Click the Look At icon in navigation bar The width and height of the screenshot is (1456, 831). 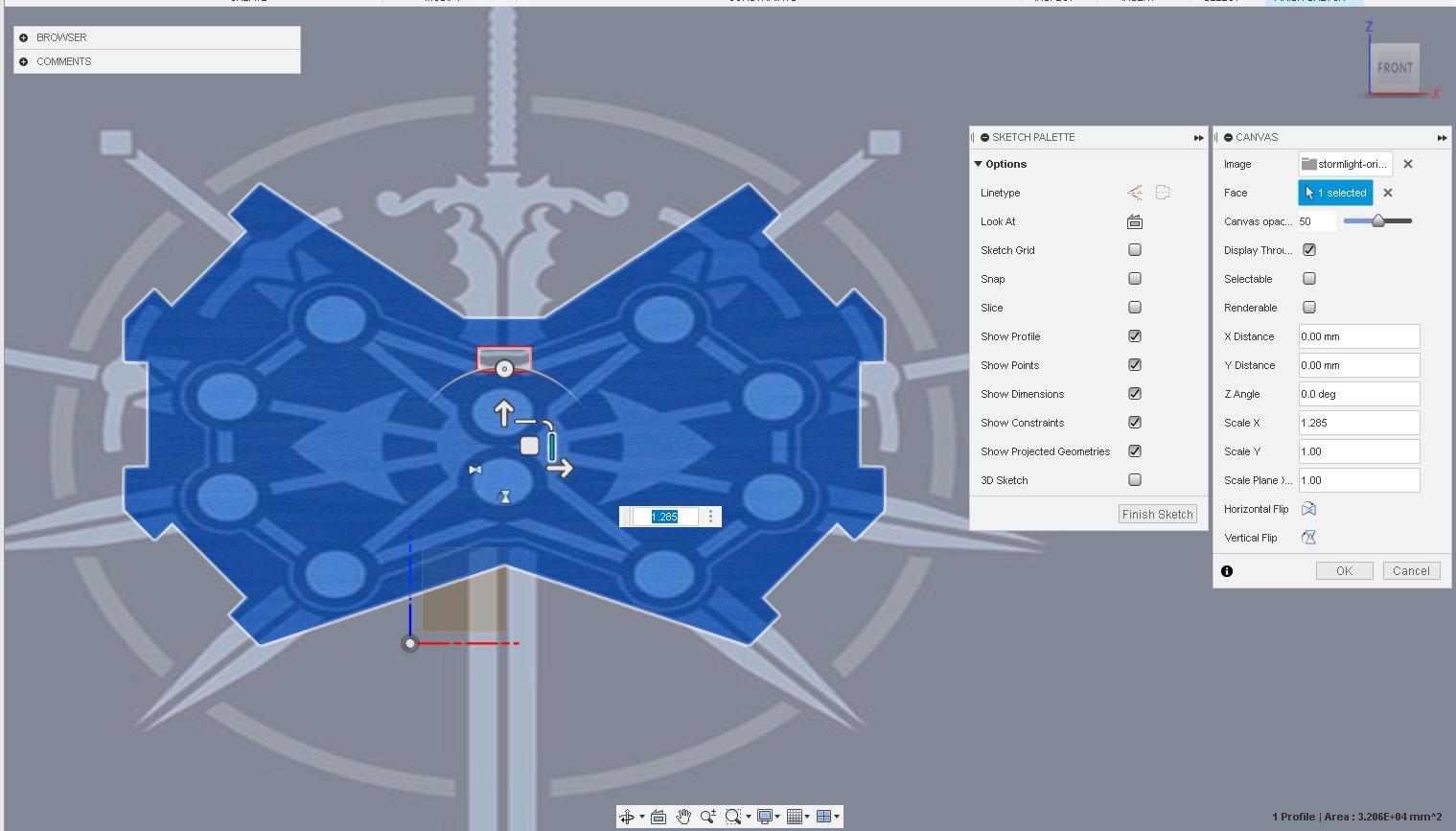point(659,817)
